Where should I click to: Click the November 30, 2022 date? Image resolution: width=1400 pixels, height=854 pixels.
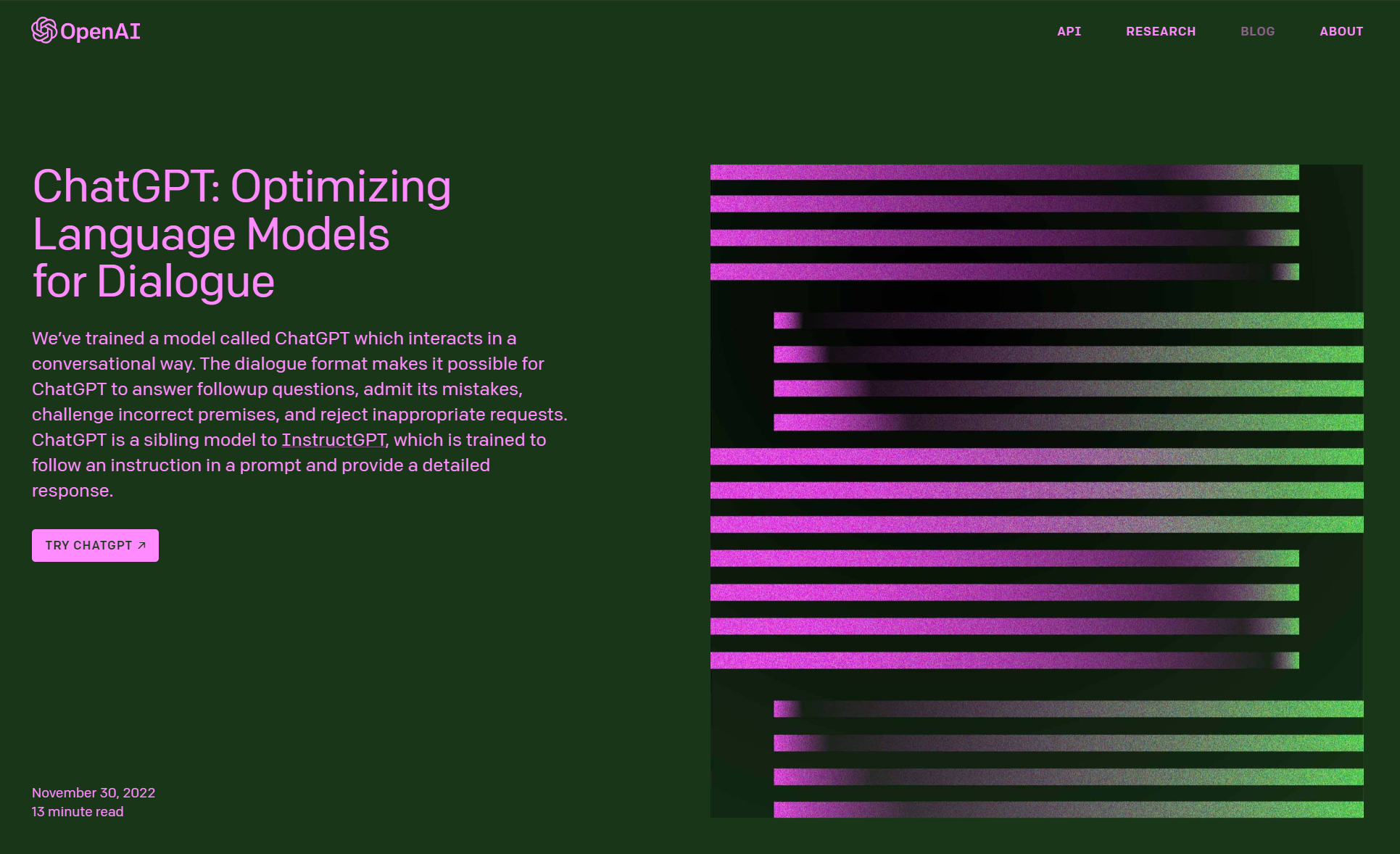93,792
